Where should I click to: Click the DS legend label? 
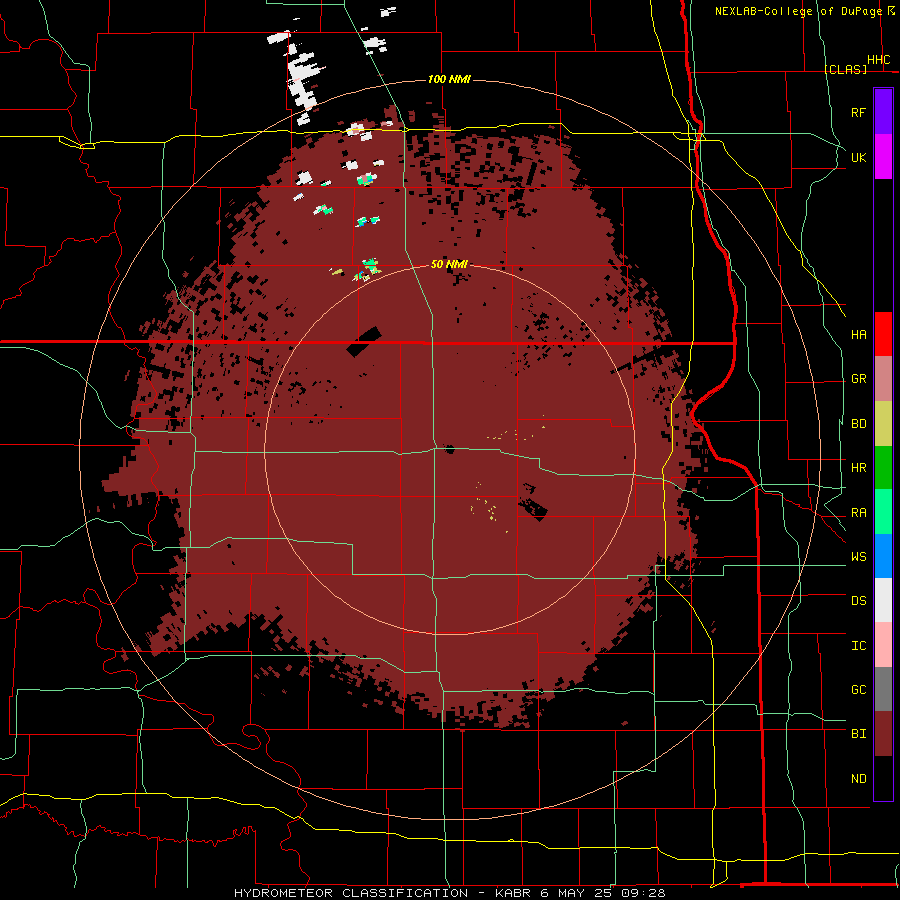858,601
